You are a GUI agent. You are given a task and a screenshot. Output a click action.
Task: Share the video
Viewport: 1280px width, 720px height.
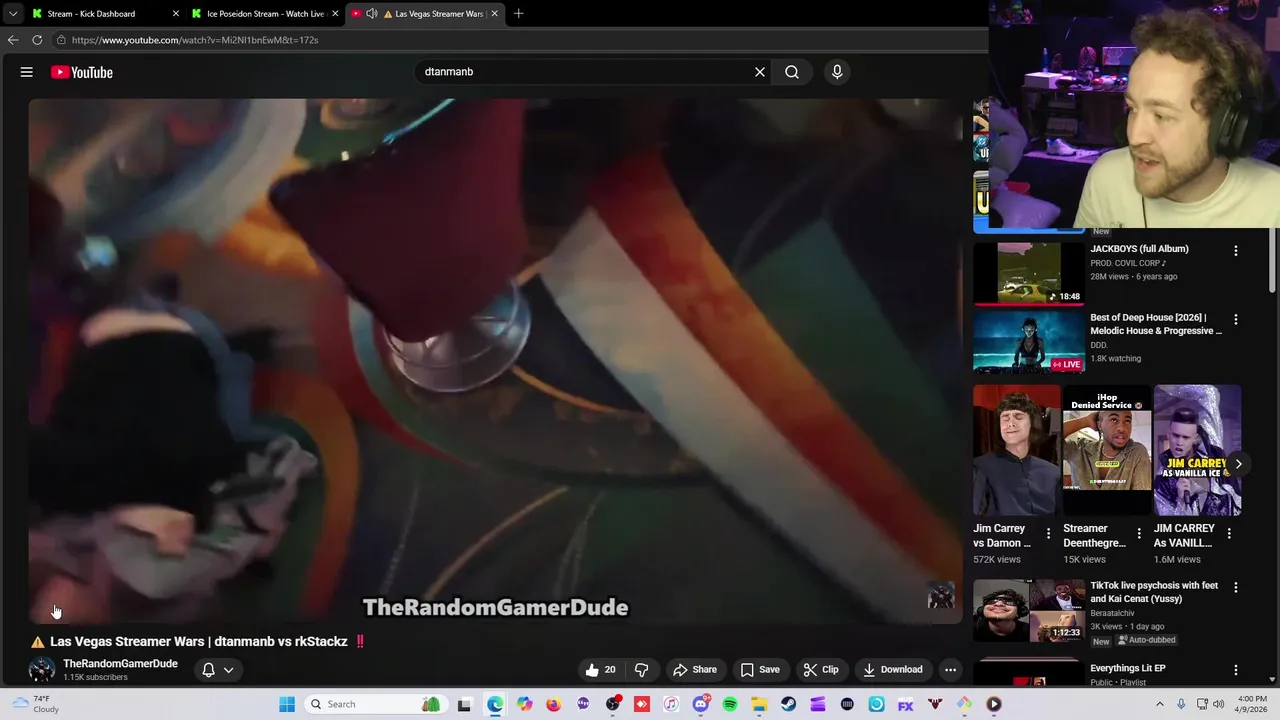point(695,670)
